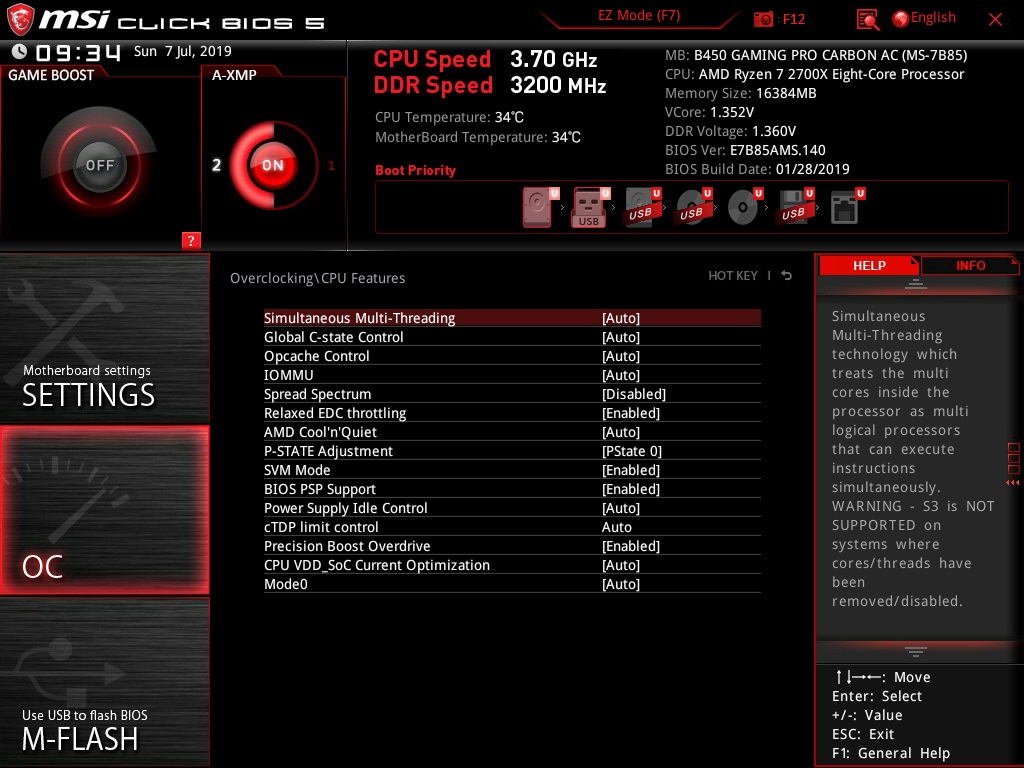This screenshot has width=1024, height=768.
Task: Click the 09:34 system time
Action: (78, 52)
